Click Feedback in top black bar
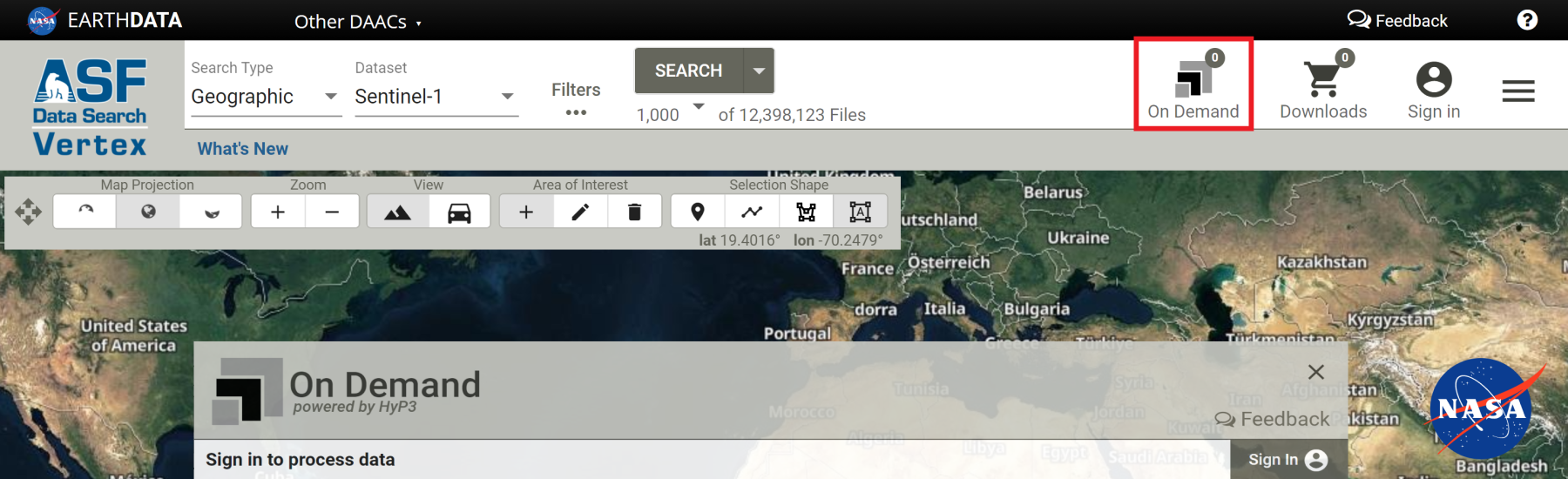Screen dimensions: 1568x479 pos(1397,20)
